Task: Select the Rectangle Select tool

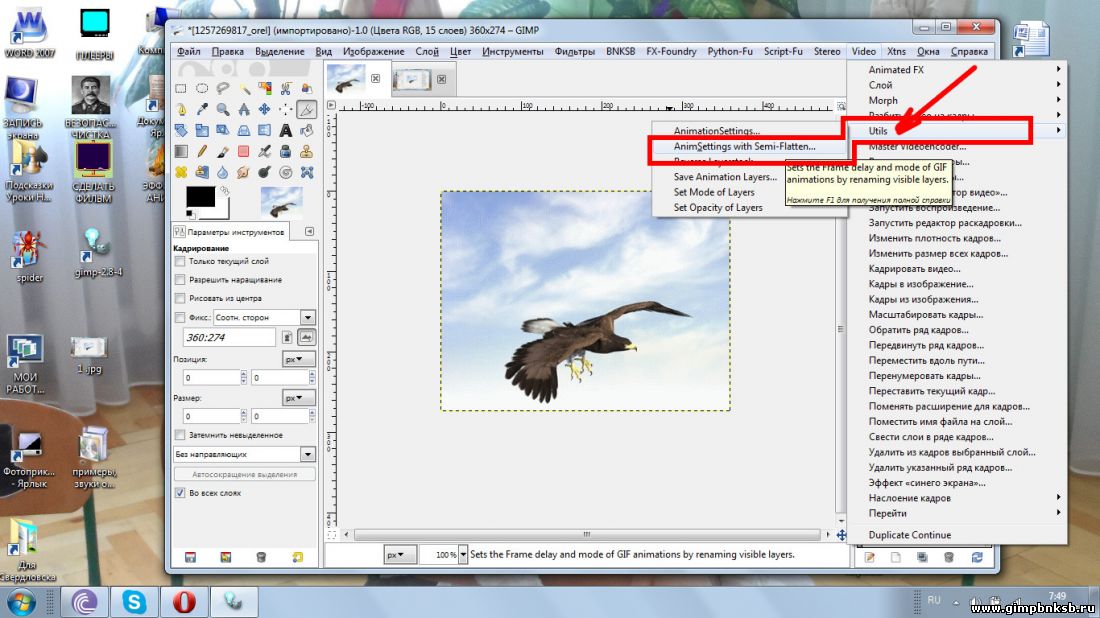Action: coord(182,88)
